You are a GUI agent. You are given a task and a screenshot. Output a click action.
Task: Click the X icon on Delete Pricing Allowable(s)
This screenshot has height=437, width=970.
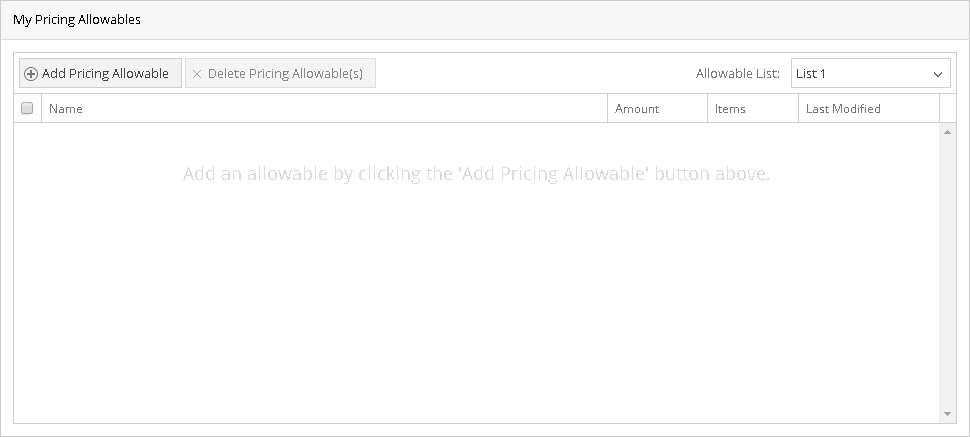[197, 74]
